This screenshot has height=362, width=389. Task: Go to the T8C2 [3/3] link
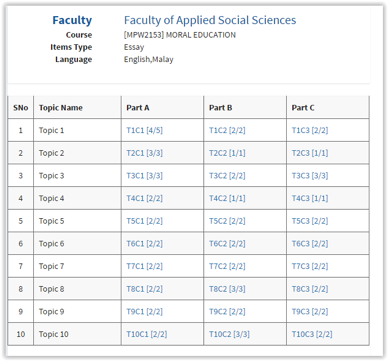227,289
